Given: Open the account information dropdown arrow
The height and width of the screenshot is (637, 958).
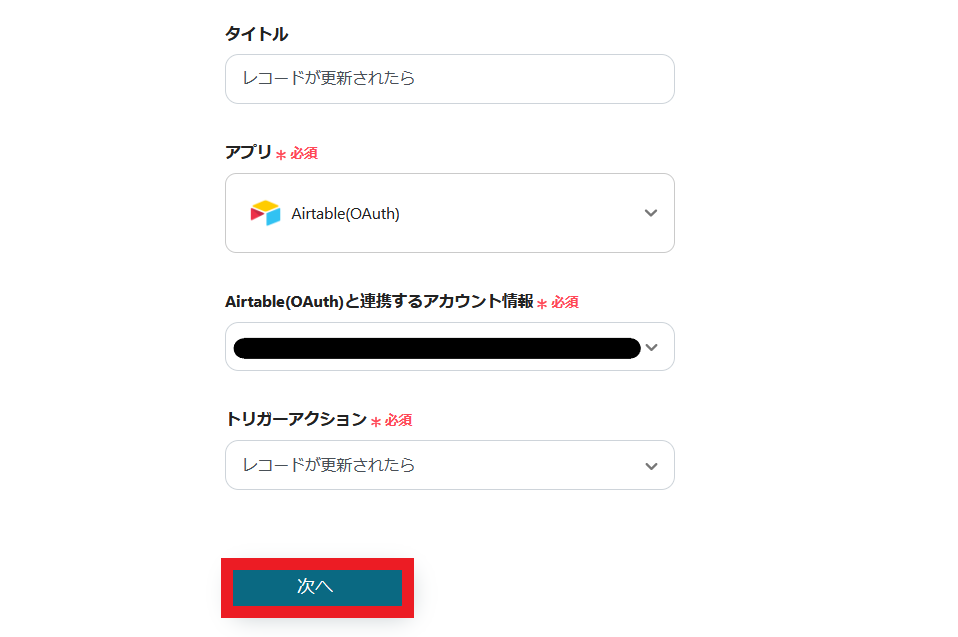Looking at the screenshot, I should (652, 347).
